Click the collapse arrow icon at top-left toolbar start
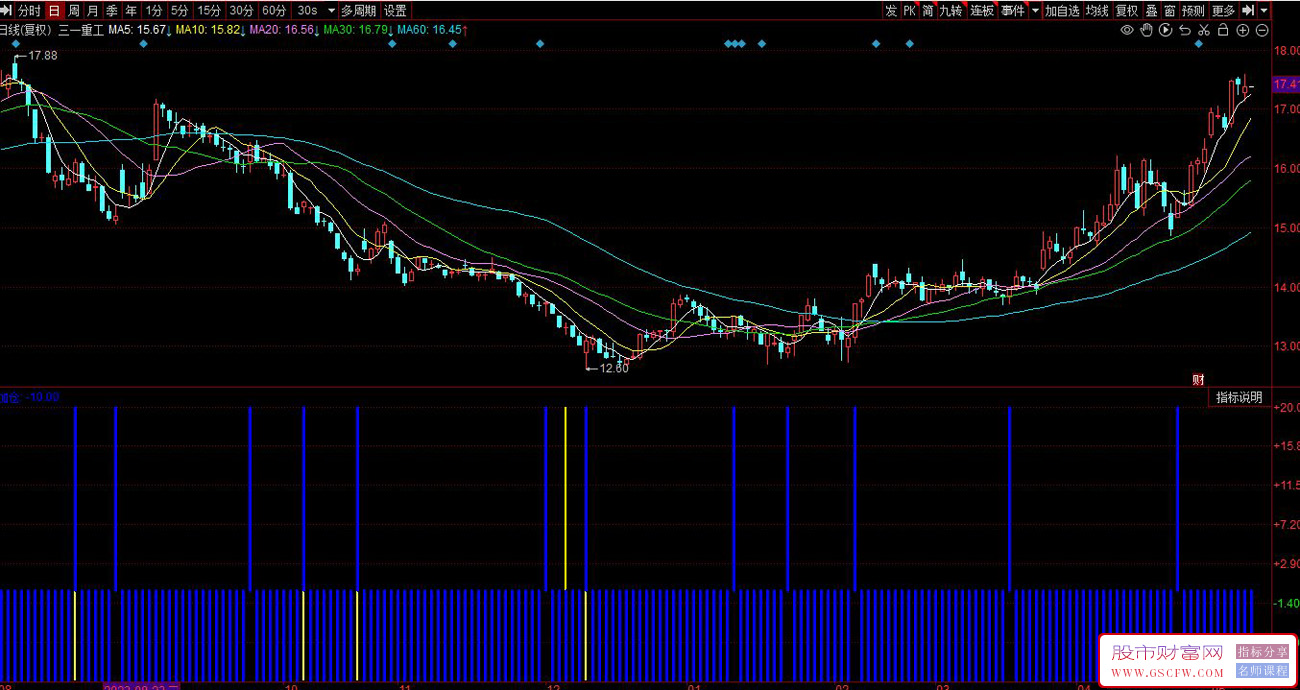This screenshot has width=1300, height=690. [x=7, y=10]
